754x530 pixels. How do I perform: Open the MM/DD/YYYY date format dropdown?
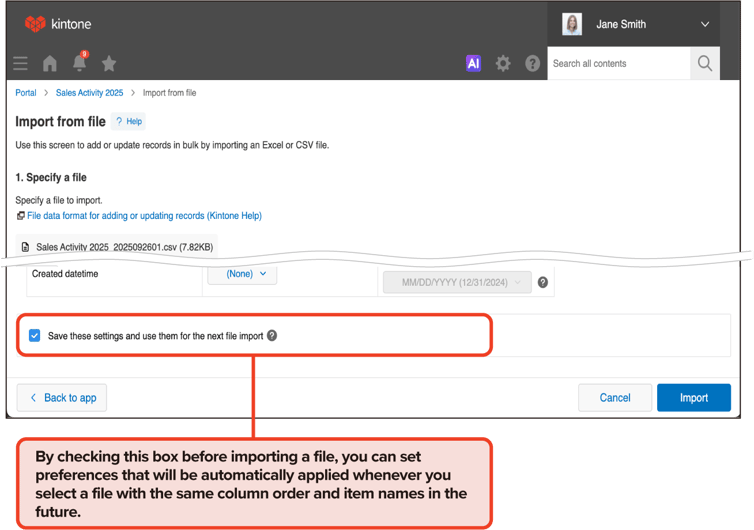click(x=457, y=282)
